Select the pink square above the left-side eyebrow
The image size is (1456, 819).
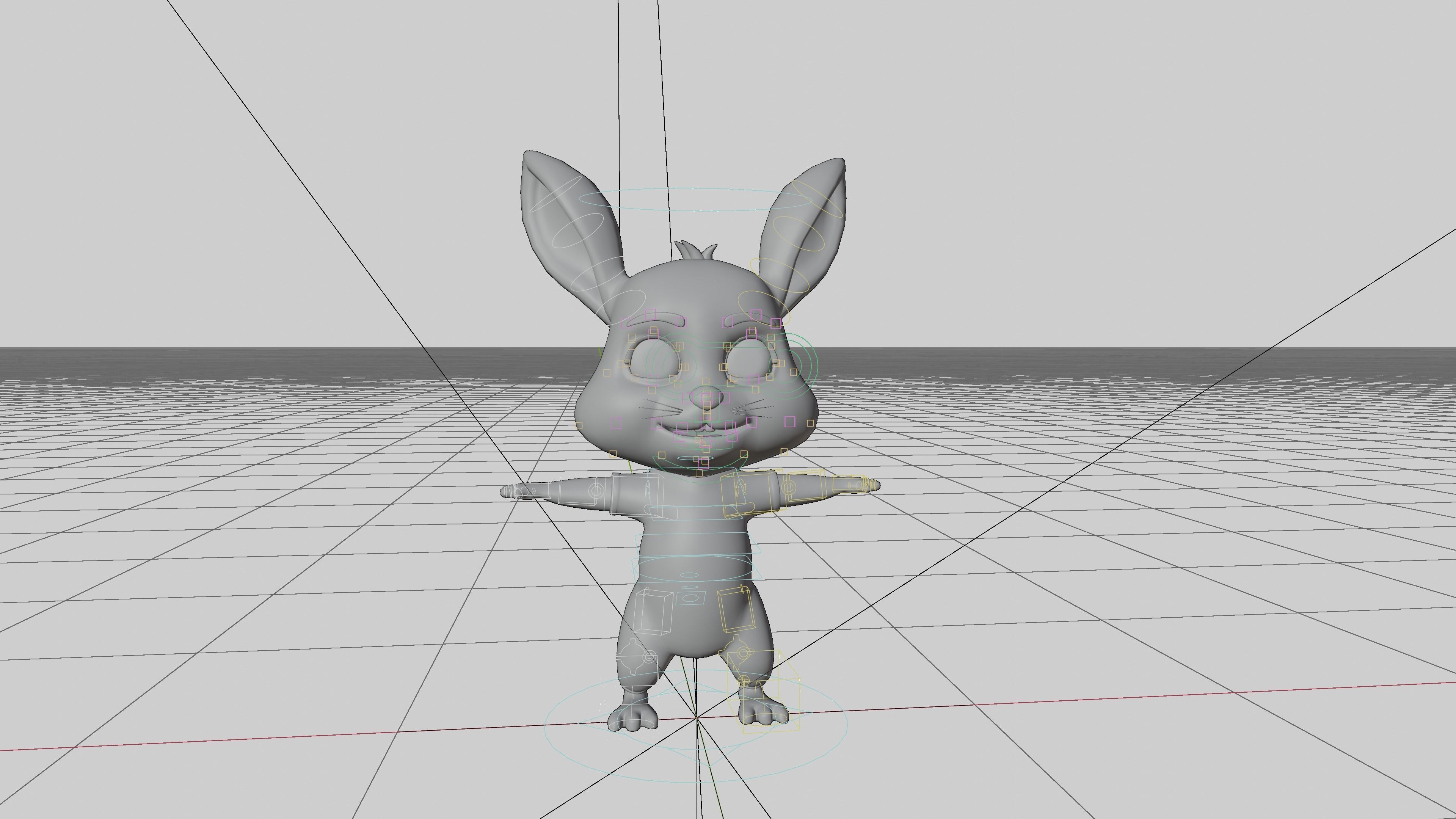coord(651,314)
